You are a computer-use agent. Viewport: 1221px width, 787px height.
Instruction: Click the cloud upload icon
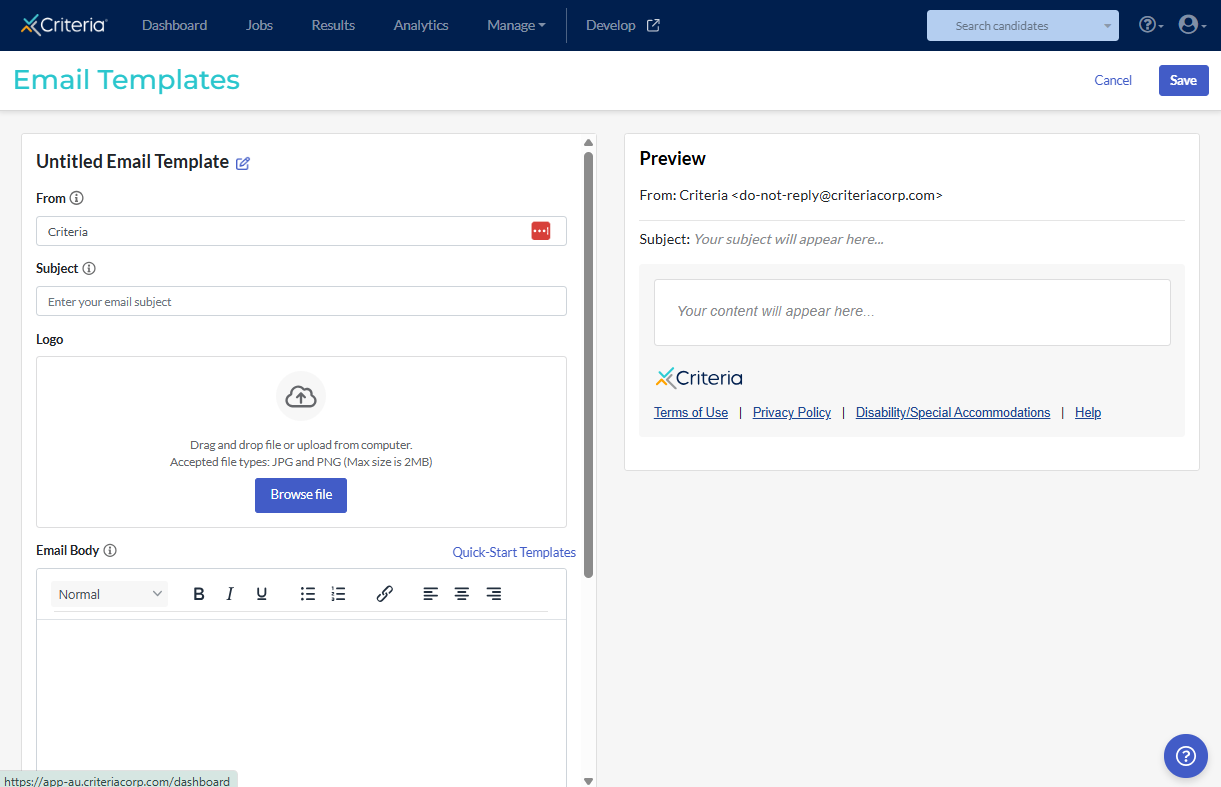301,397
